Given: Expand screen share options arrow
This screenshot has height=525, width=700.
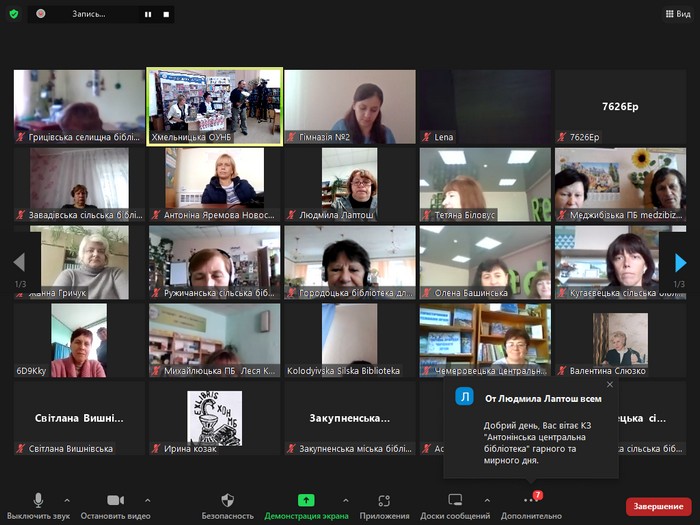Looking at the screenshot, I should (346, 500).
